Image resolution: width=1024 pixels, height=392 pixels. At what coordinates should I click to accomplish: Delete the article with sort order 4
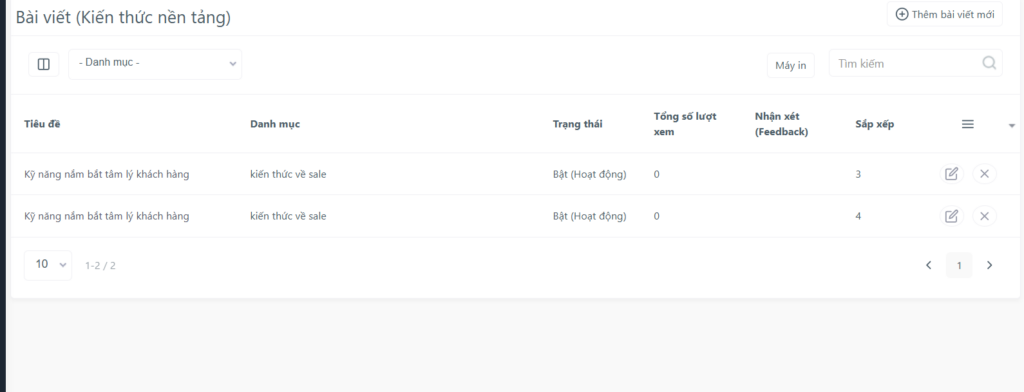pyautogui.click(x=984, y=216)
